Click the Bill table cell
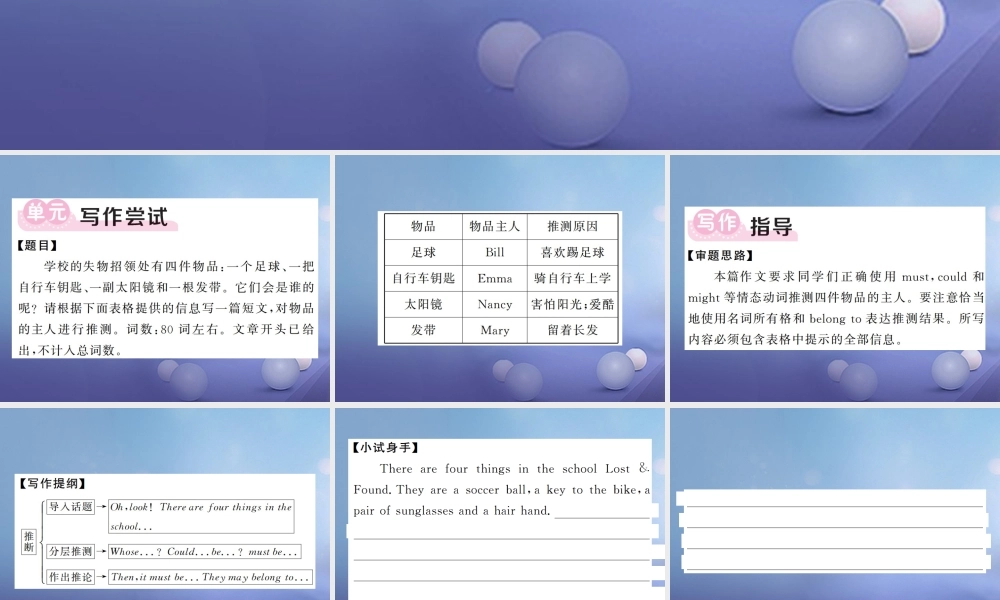The height and width of the screenshot is (600, 1000). pyautogui.click(x=494, y=252)
